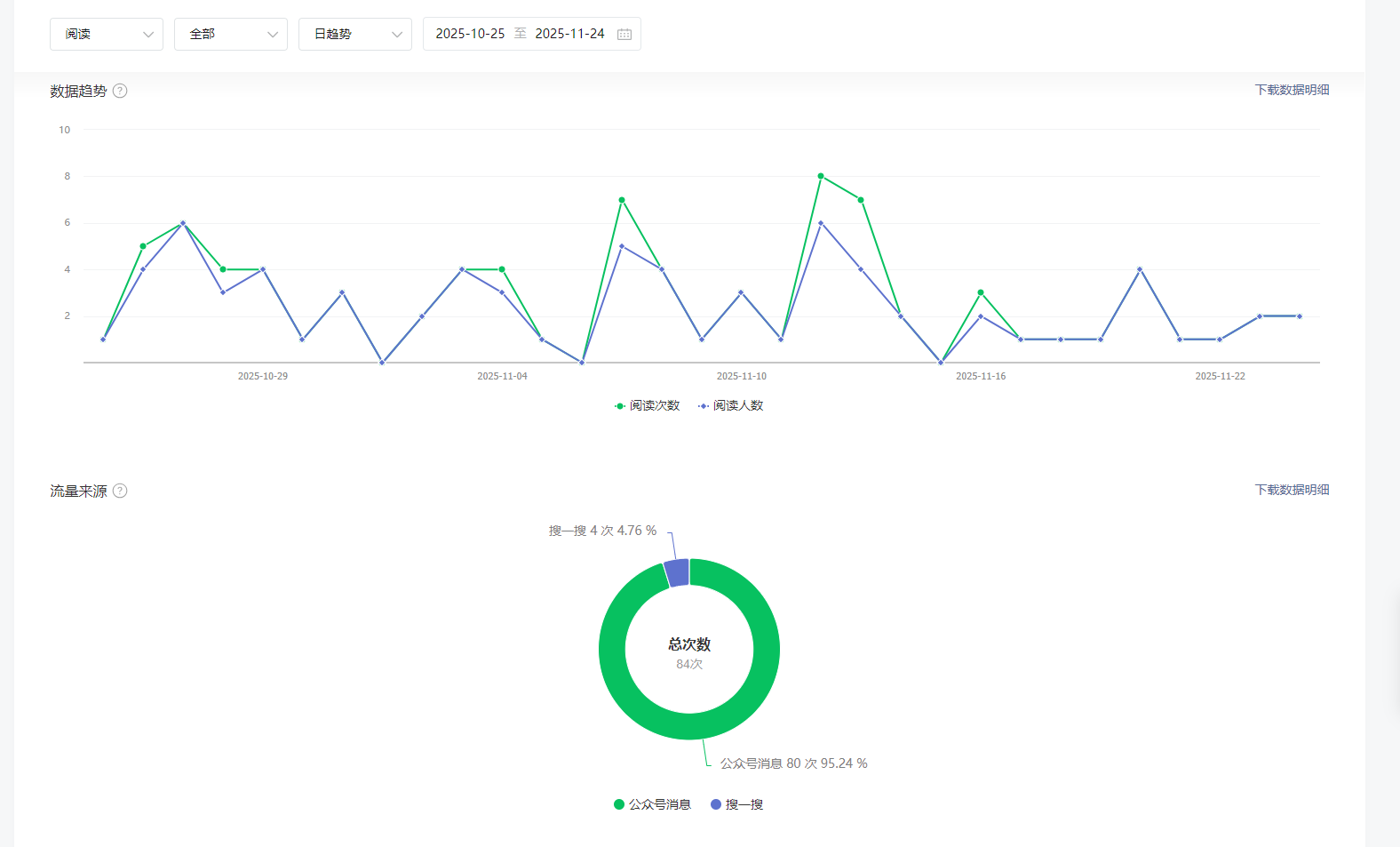This screenshot has height=847, width=1400.
Task: Click the 搜一搜 4 次 4.76% label
Action: pos(602,531)
